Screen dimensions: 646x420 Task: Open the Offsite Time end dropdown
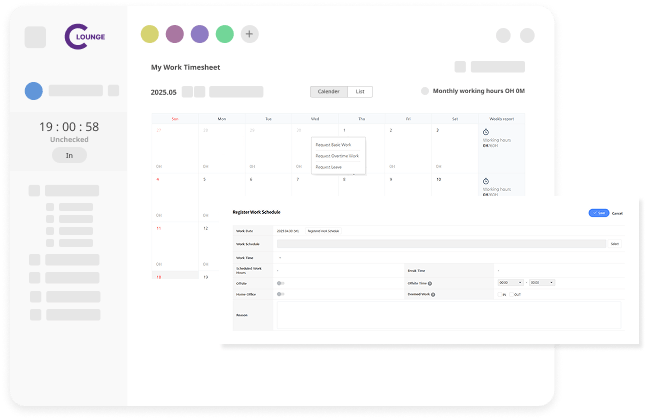click(542, 282)
